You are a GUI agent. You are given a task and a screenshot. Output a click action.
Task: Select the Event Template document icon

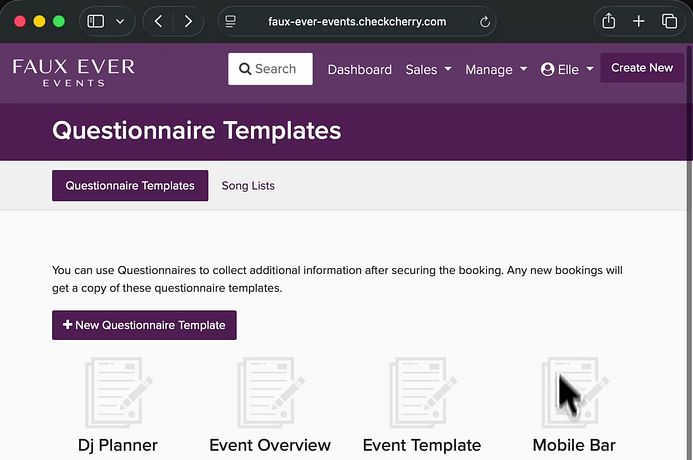click(422, 393)
